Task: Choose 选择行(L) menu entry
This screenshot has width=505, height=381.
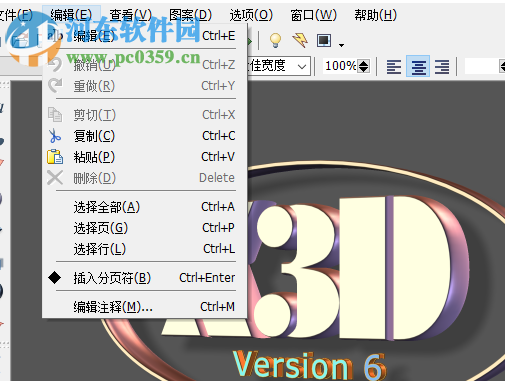Action: tap(145, 249)
